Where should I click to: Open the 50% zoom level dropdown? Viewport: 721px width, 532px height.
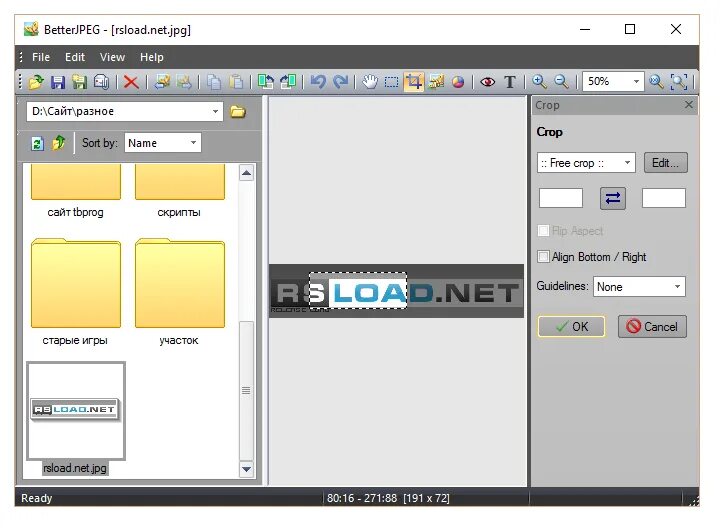pyautogui.click(x=636, y=81)
